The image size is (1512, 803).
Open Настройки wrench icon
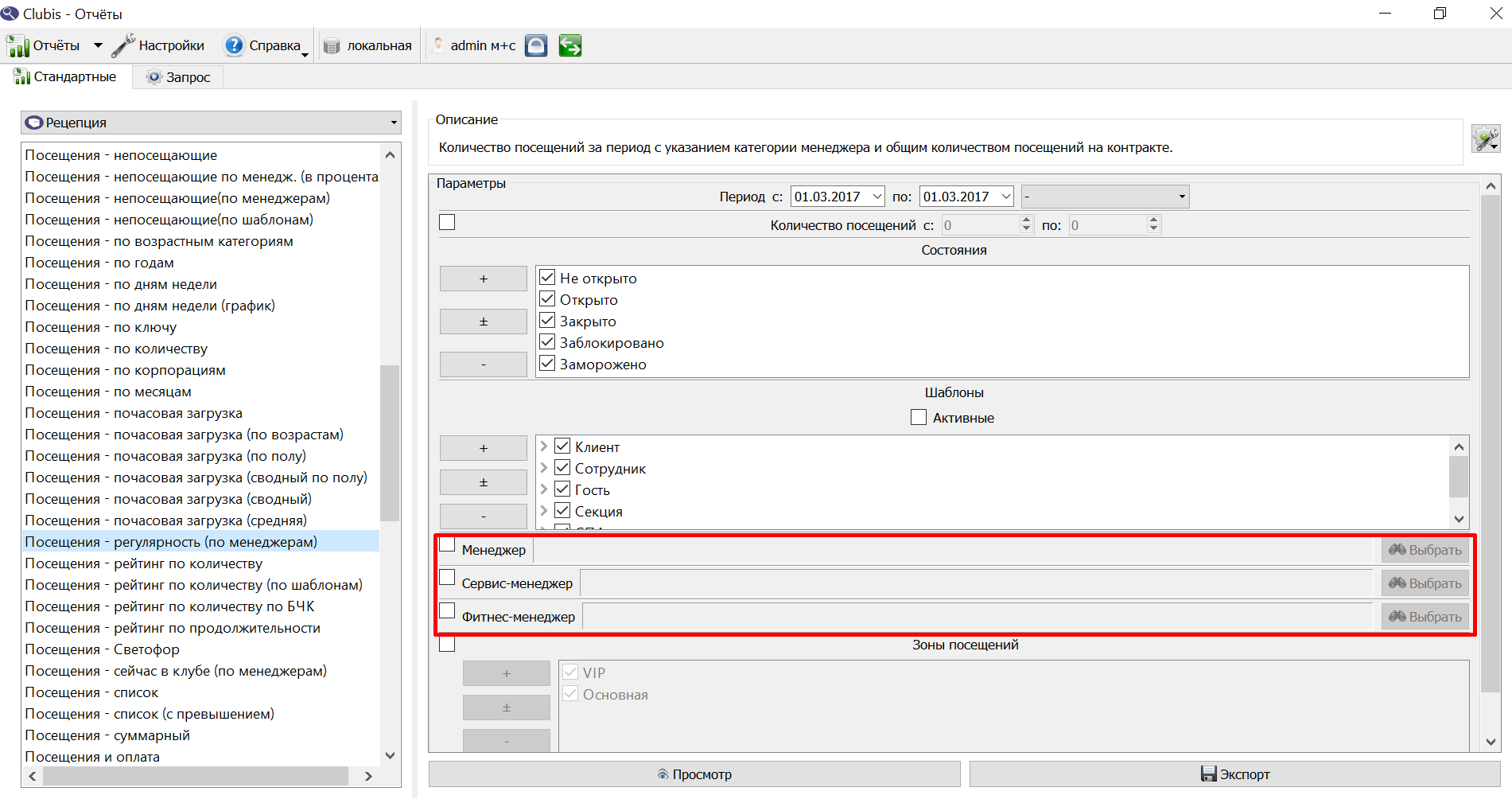pyautogui.click(x=123, y=46)
